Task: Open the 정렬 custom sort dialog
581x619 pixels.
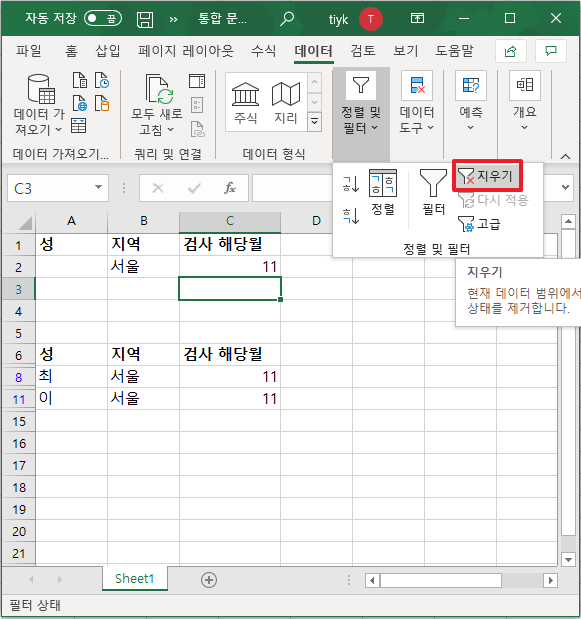Action: point(383,193)
